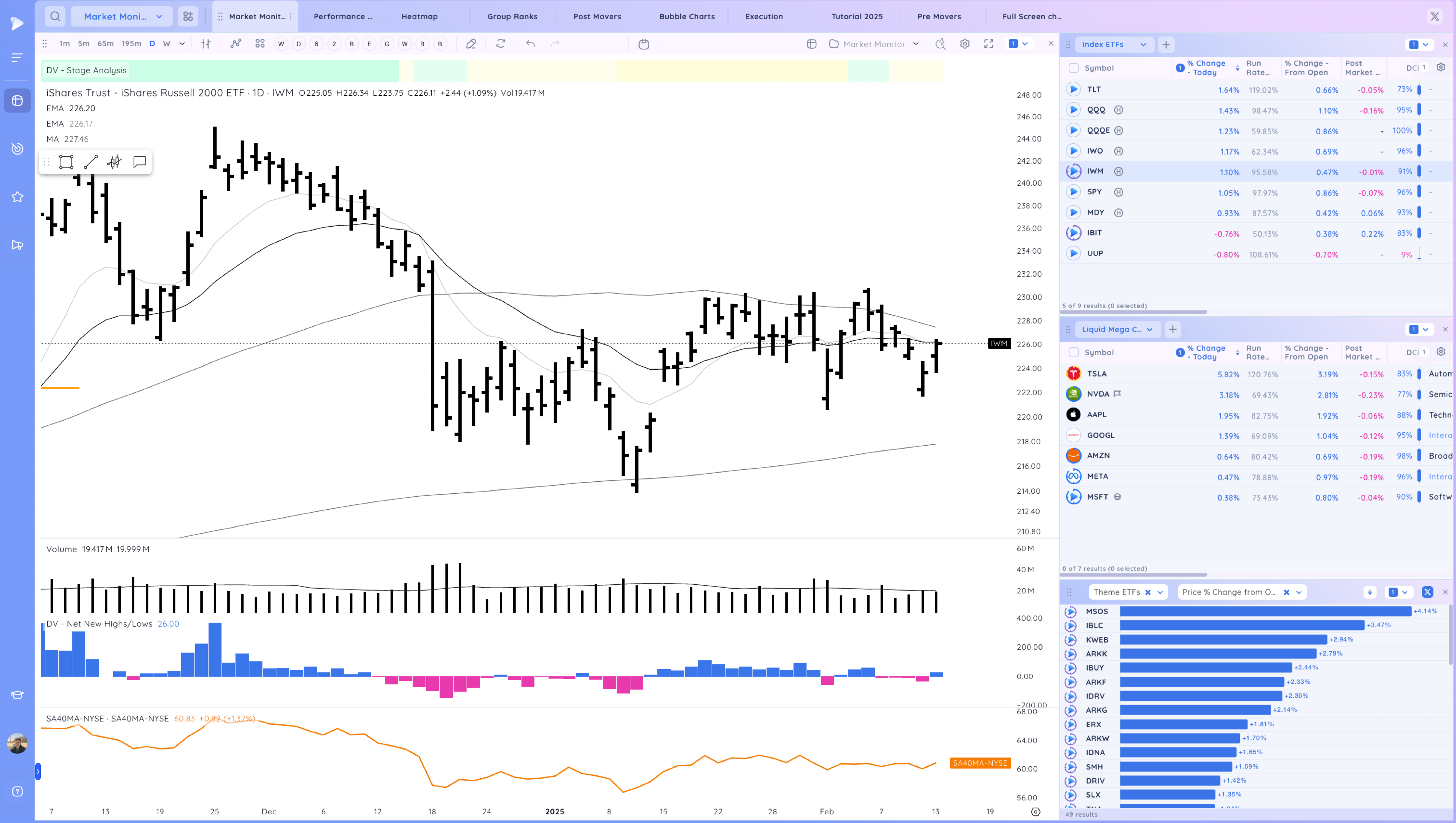Open chart settings gear icon
This screenshot has height=823, width=1456.
pos(965,44)
